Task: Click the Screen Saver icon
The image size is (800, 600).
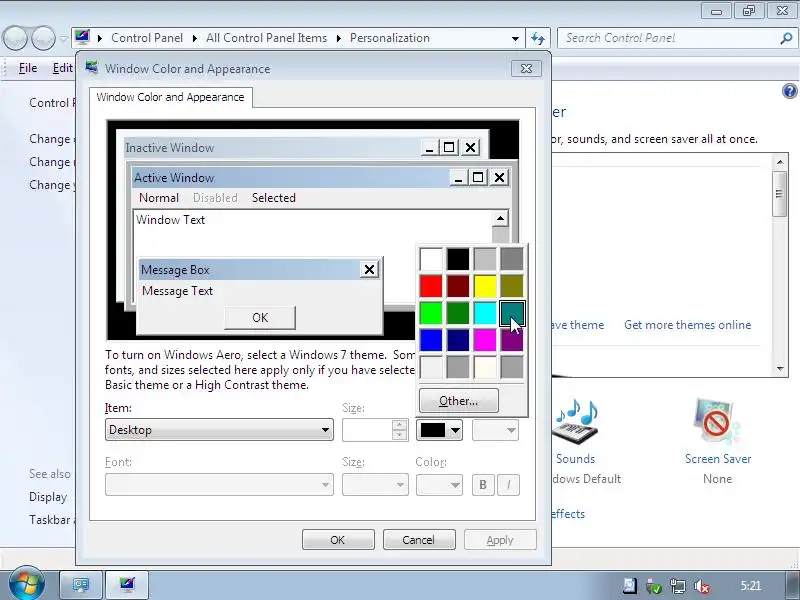Action: pyautogui.click(x=718, y=421)
